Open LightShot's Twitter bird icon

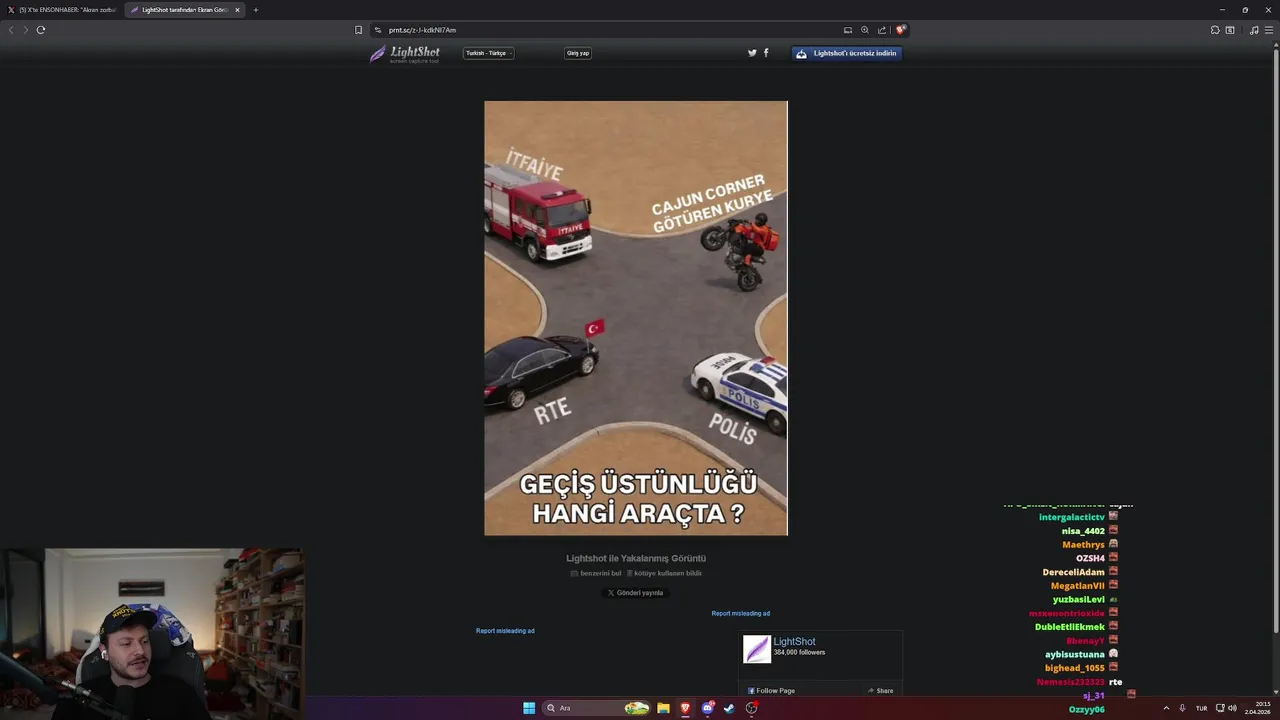click(752, 53)
